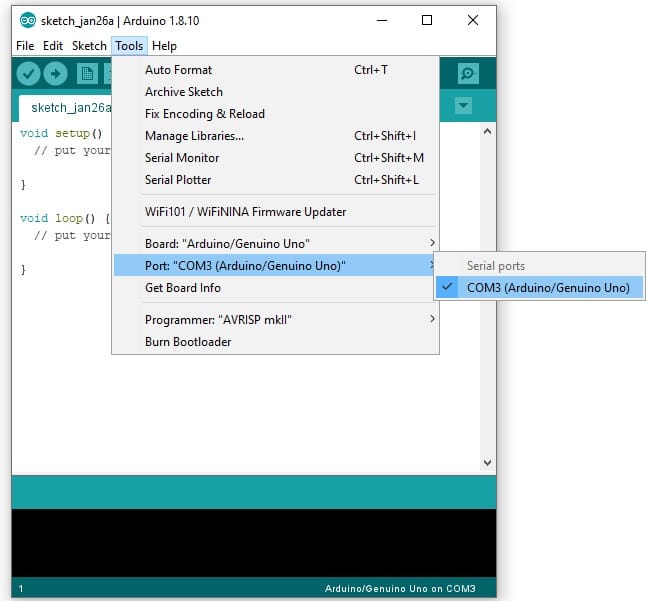The height and width of the screenshot is (601, 652).
Task: Click the void loop() code line
Action: coord(65,218)
